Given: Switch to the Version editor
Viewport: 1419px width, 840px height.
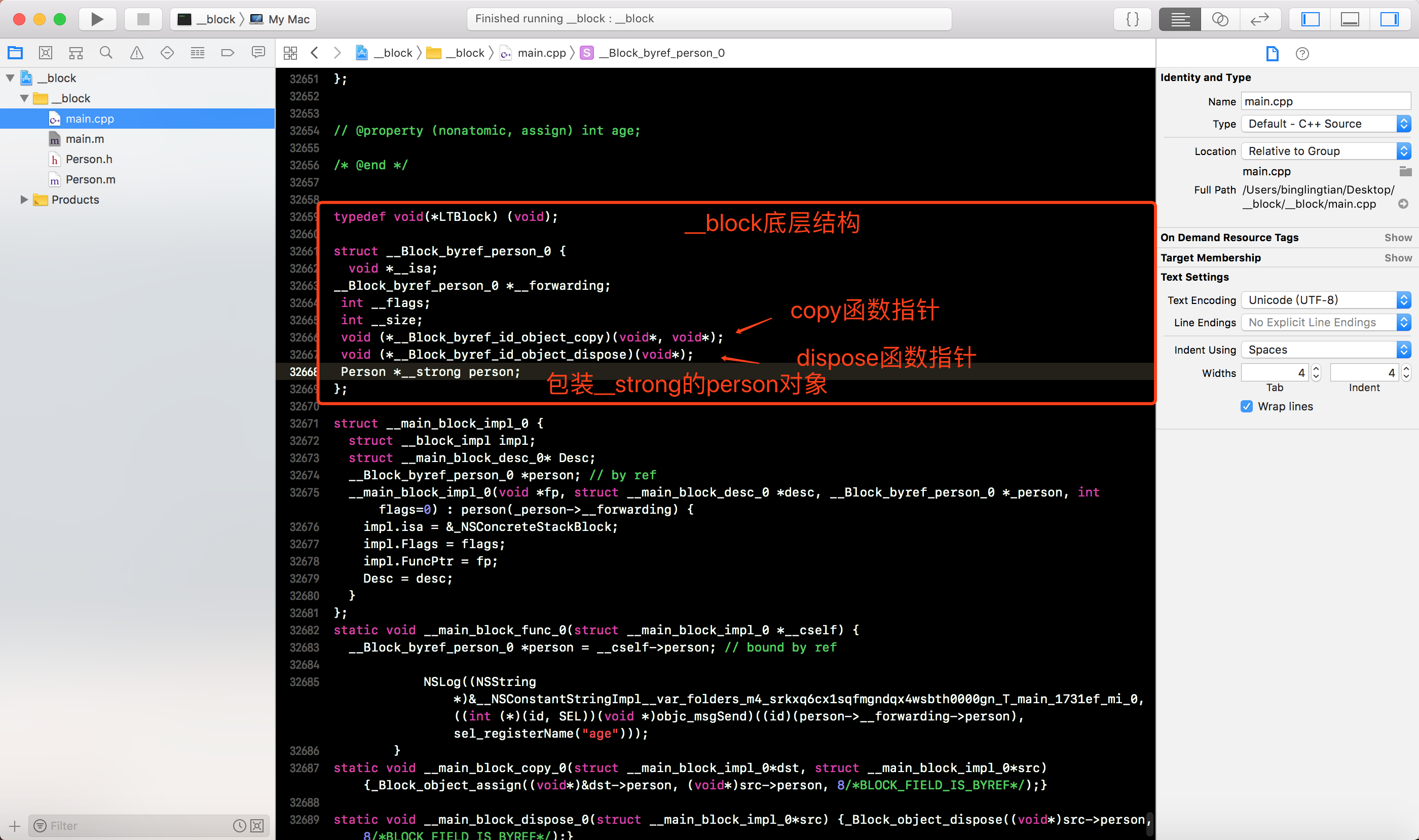Looking at the screenshot, I should coord(1260,19).
